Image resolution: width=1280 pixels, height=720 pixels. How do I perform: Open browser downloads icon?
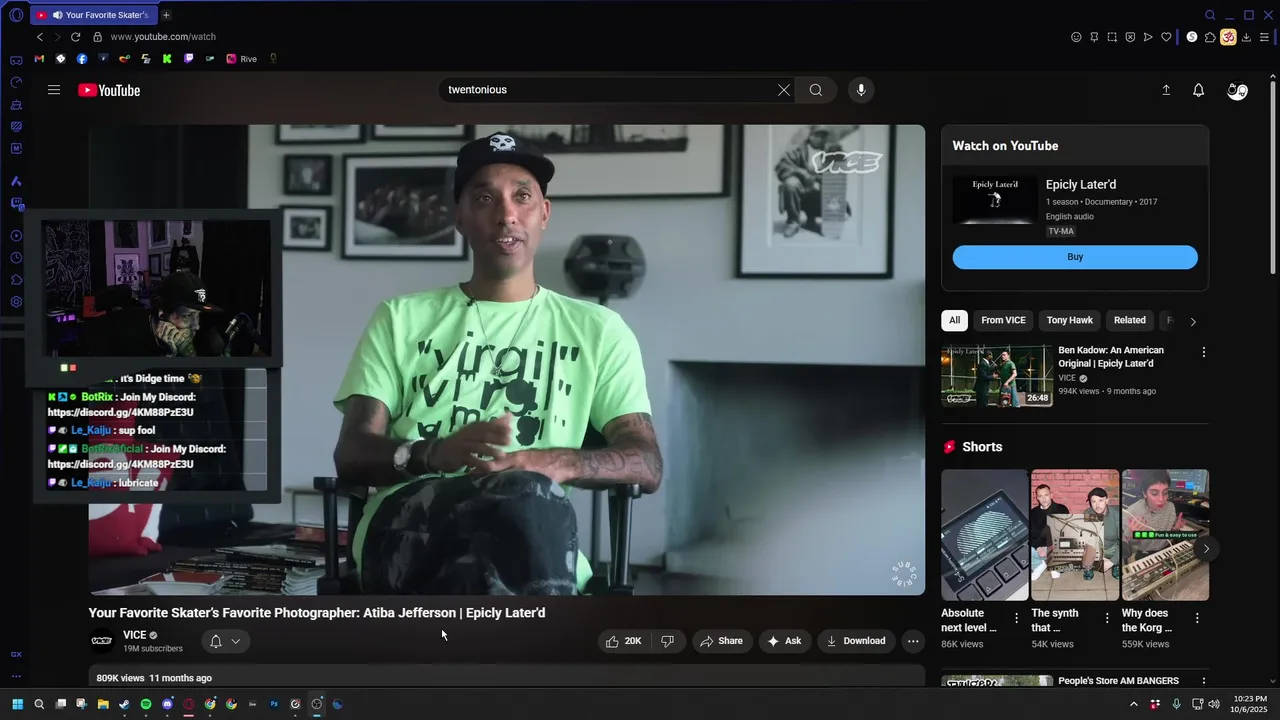coord(1246,37)
